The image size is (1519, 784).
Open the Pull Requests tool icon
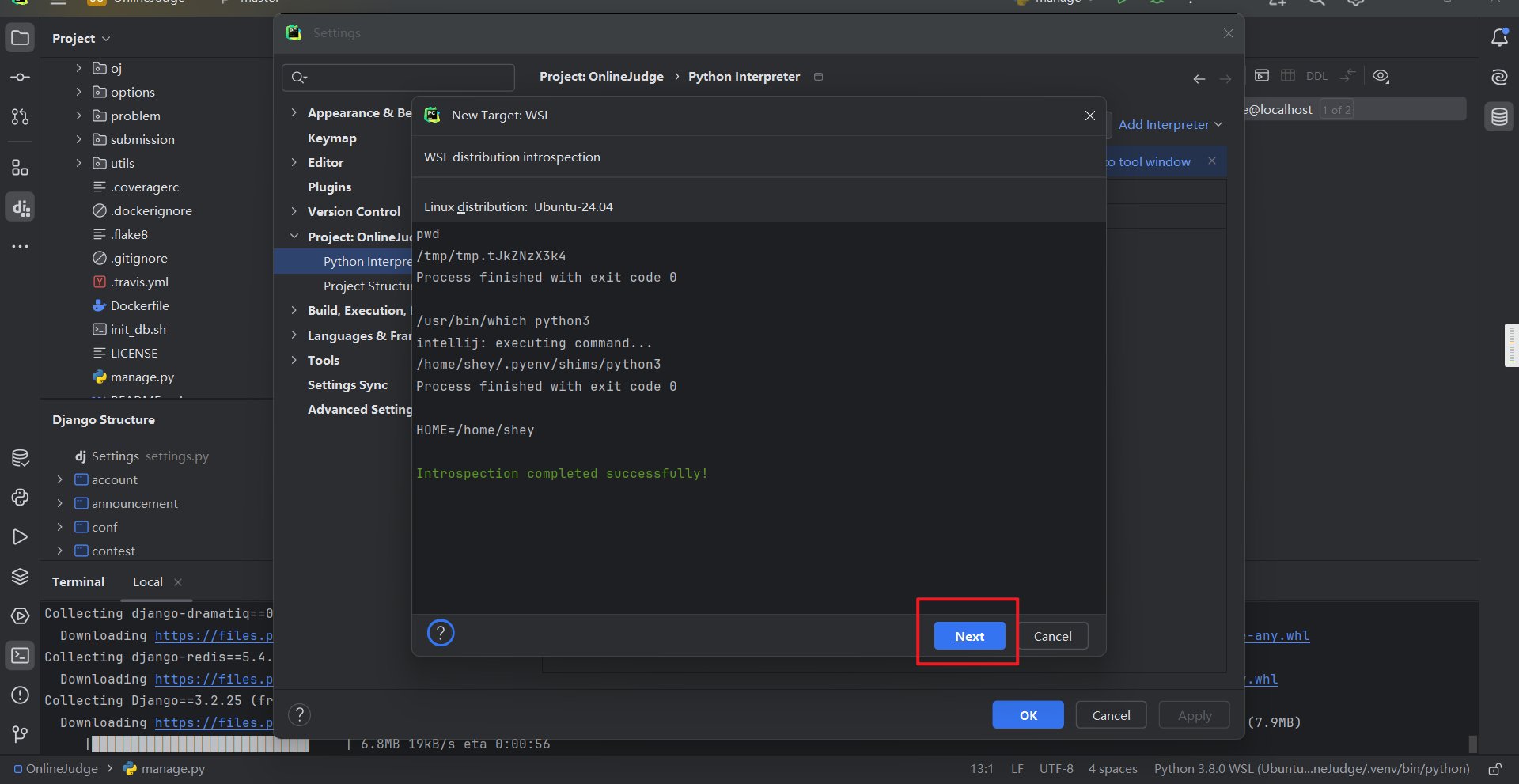21,117
